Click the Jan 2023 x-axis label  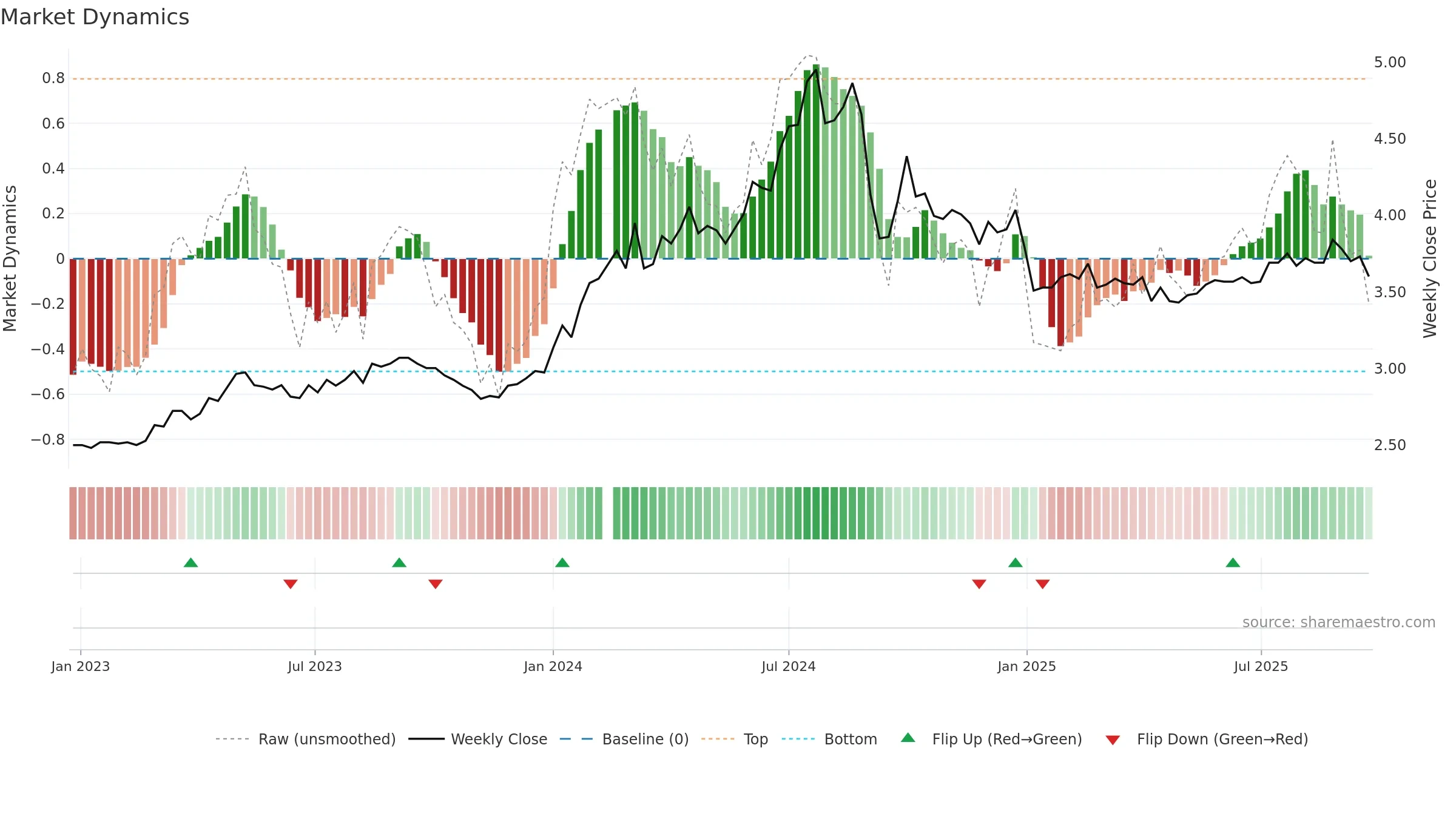click(80, 666)
